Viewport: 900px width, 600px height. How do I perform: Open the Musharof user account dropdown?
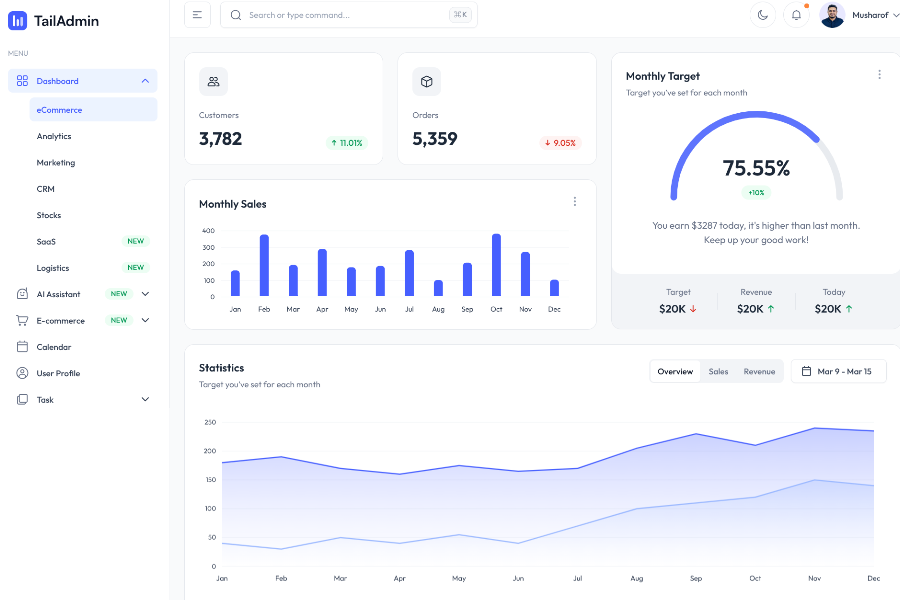pos(858,15)
